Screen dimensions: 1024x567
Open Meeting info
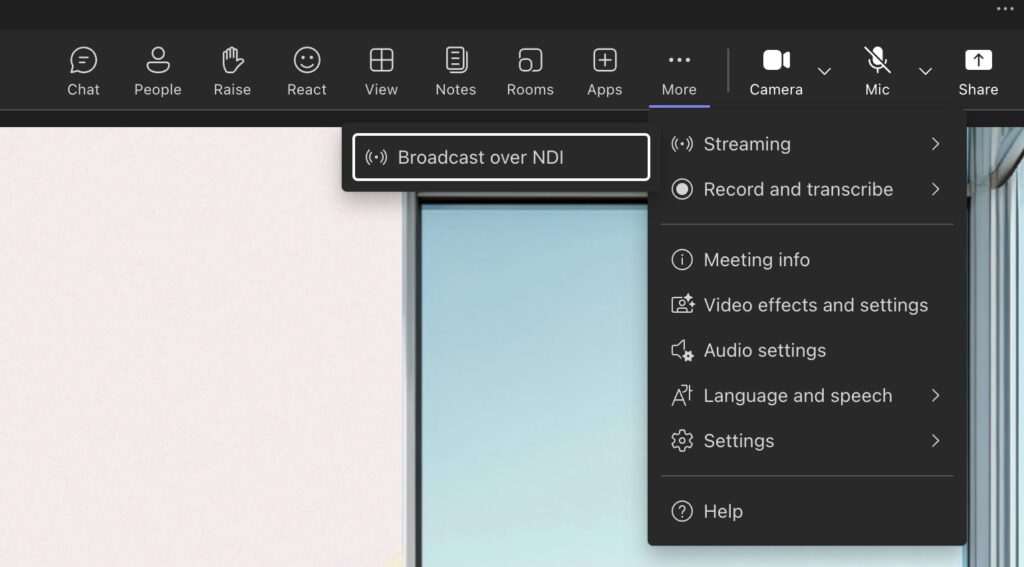point(807,260)
